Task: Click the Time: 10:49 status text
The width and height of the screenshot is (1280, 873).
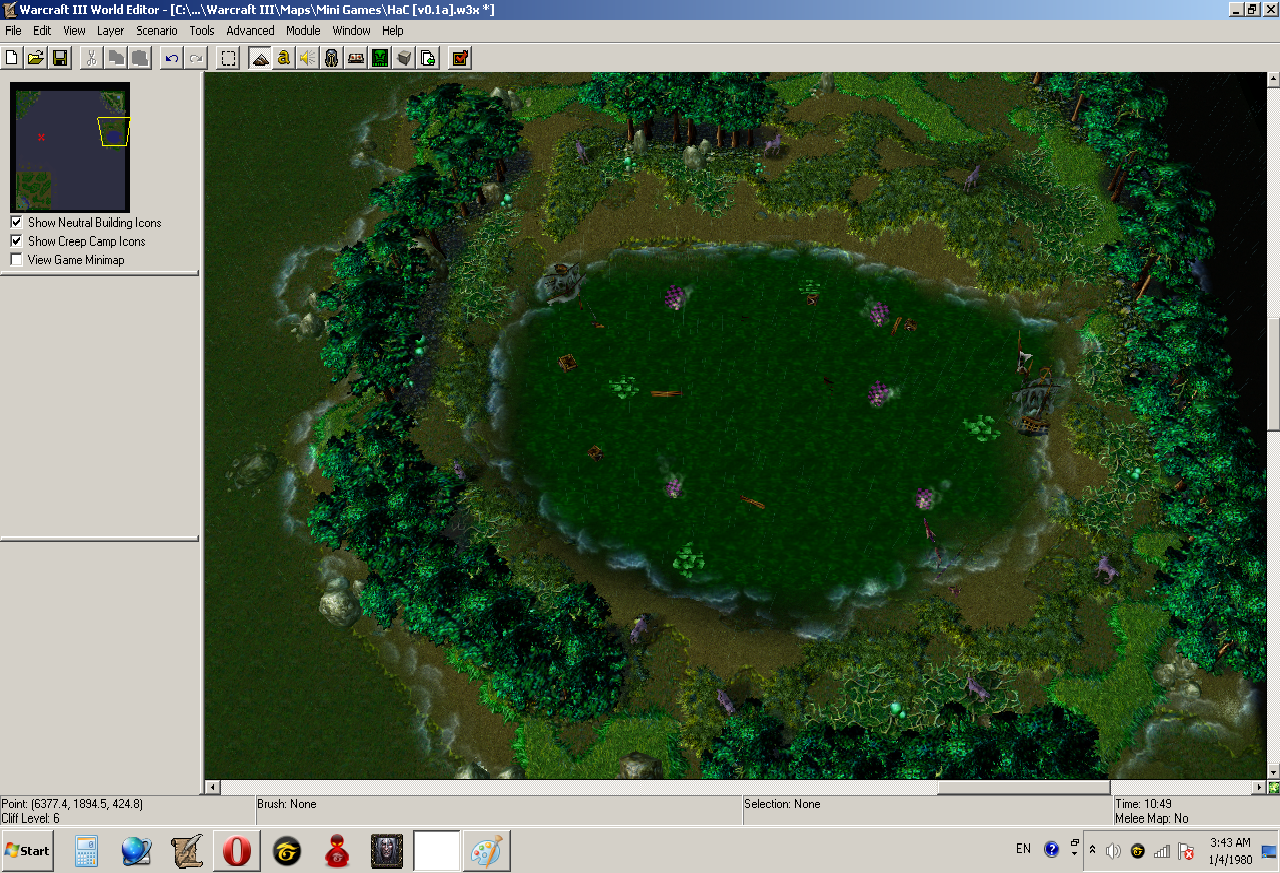Action: [1143, 804]
